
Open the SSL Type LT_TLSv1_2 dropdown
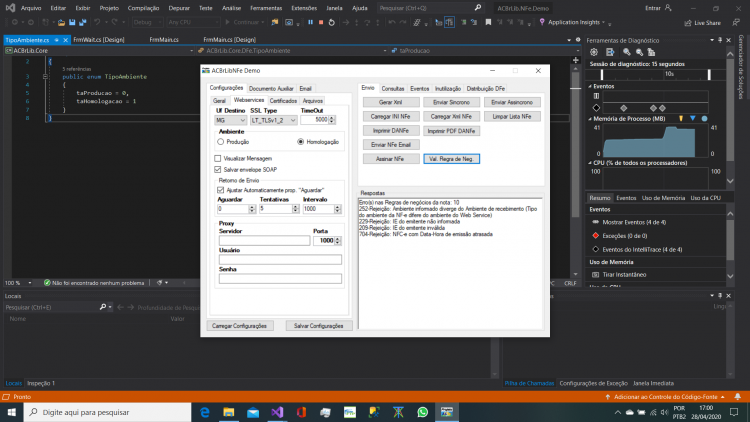pos(273,120)
